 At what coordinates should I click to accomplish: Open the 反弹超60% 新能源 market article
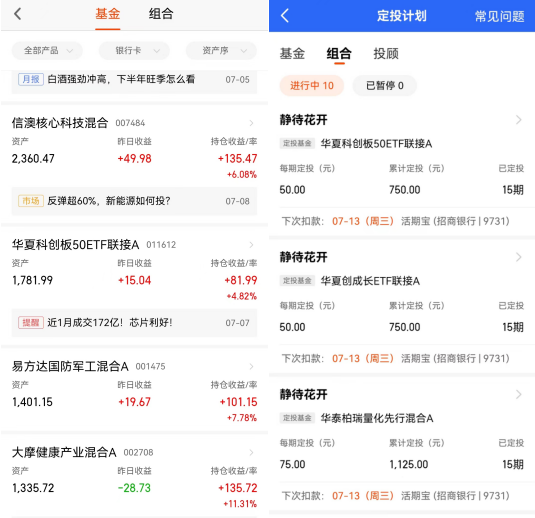click(x=134, y=201)
